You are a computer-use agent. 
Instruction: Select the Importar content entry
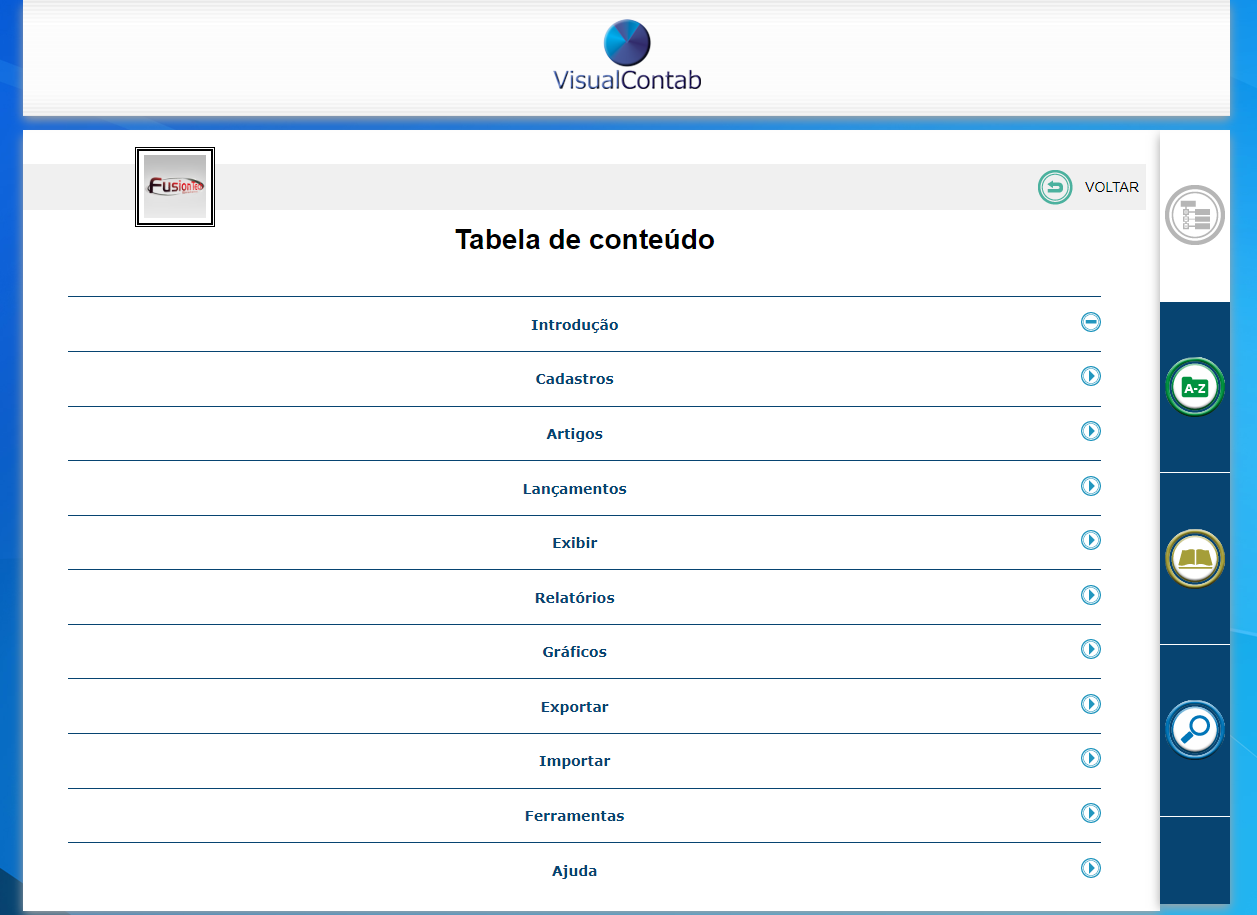(574, 761)
